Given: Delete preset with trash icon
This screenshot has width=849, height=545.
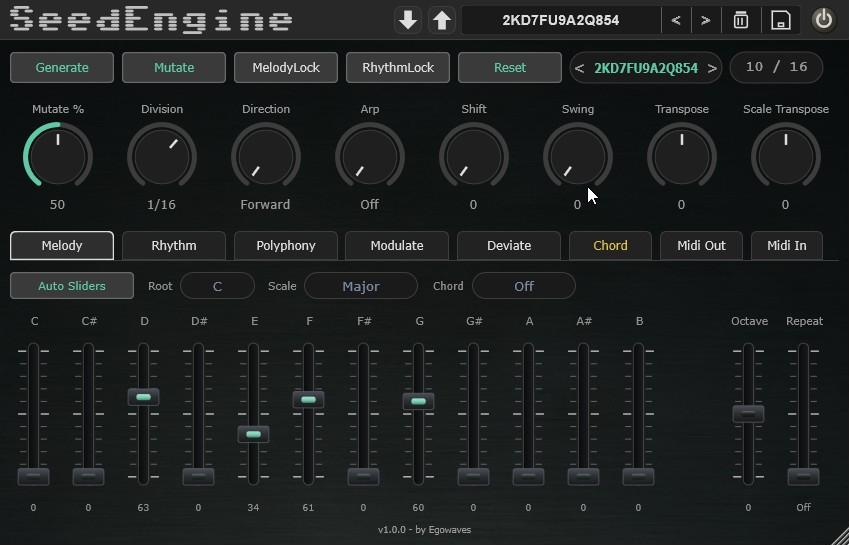Looking at the screenshot, I should [x=741, y=21].
